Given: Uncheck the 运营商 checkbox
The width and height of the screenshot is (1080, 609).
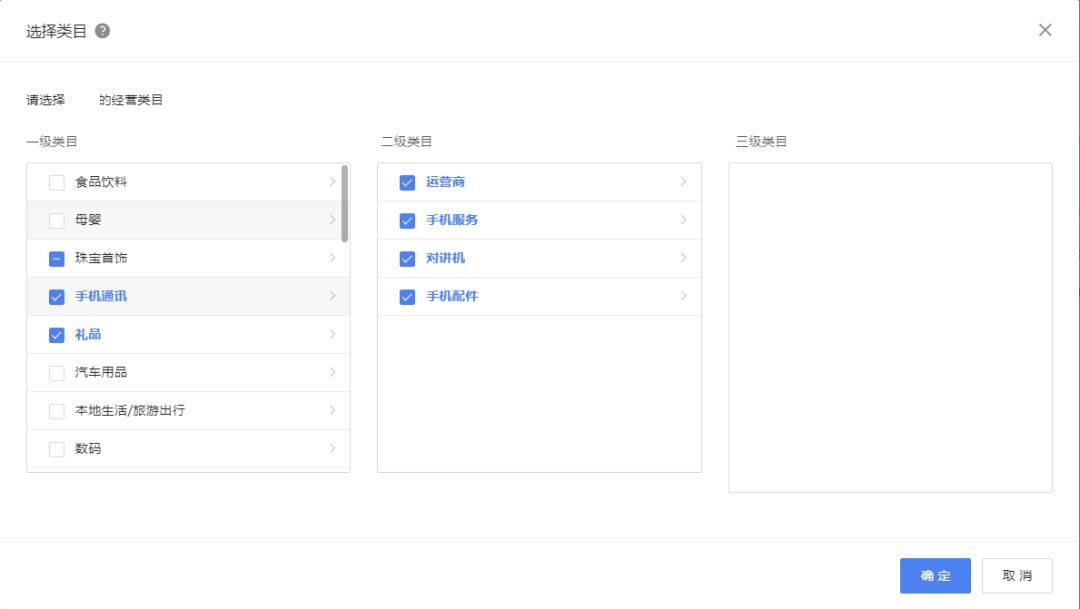Looking at the screenshot, I should 406,182.
